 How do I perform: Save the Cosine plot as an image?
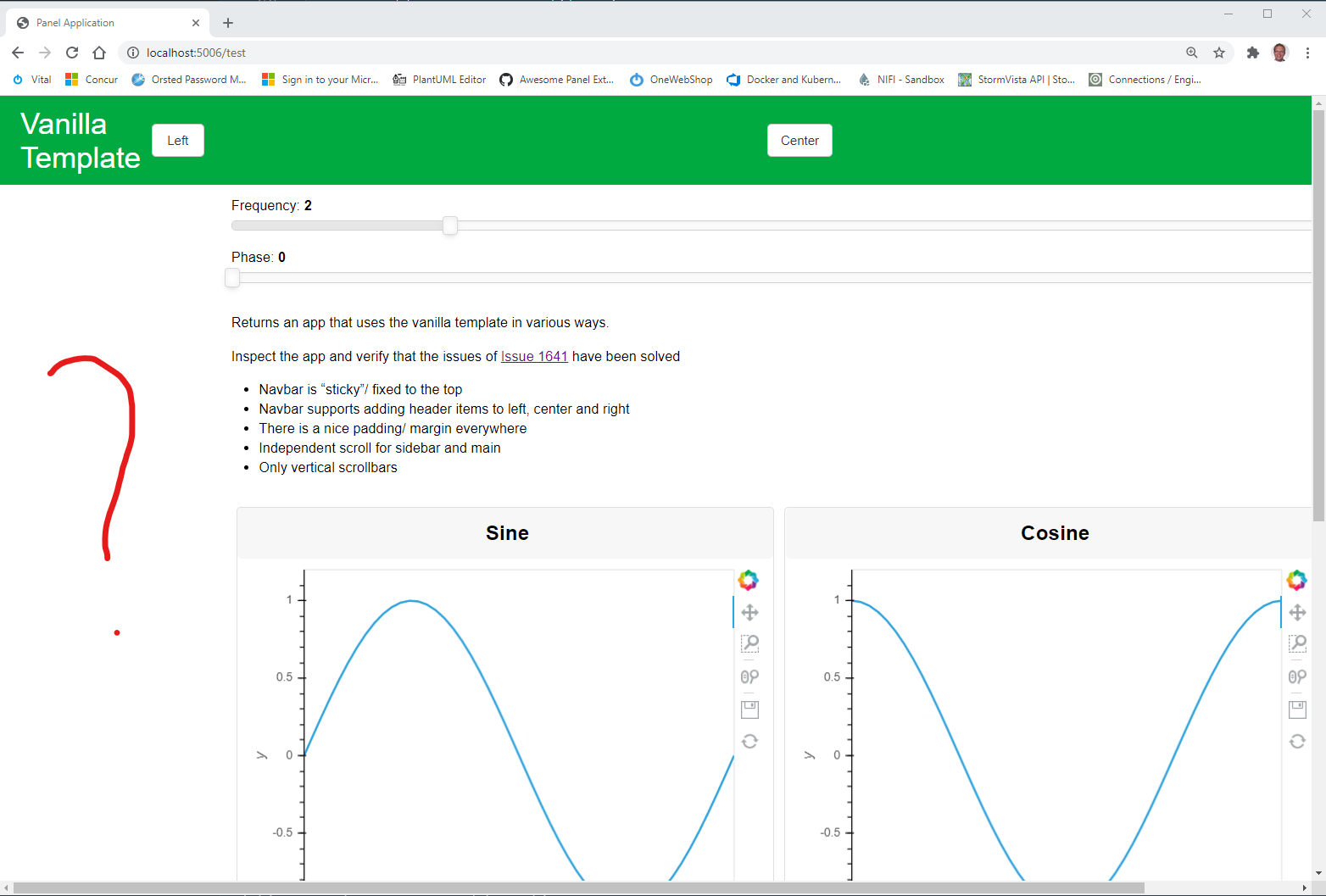(x=1297, y=709)
